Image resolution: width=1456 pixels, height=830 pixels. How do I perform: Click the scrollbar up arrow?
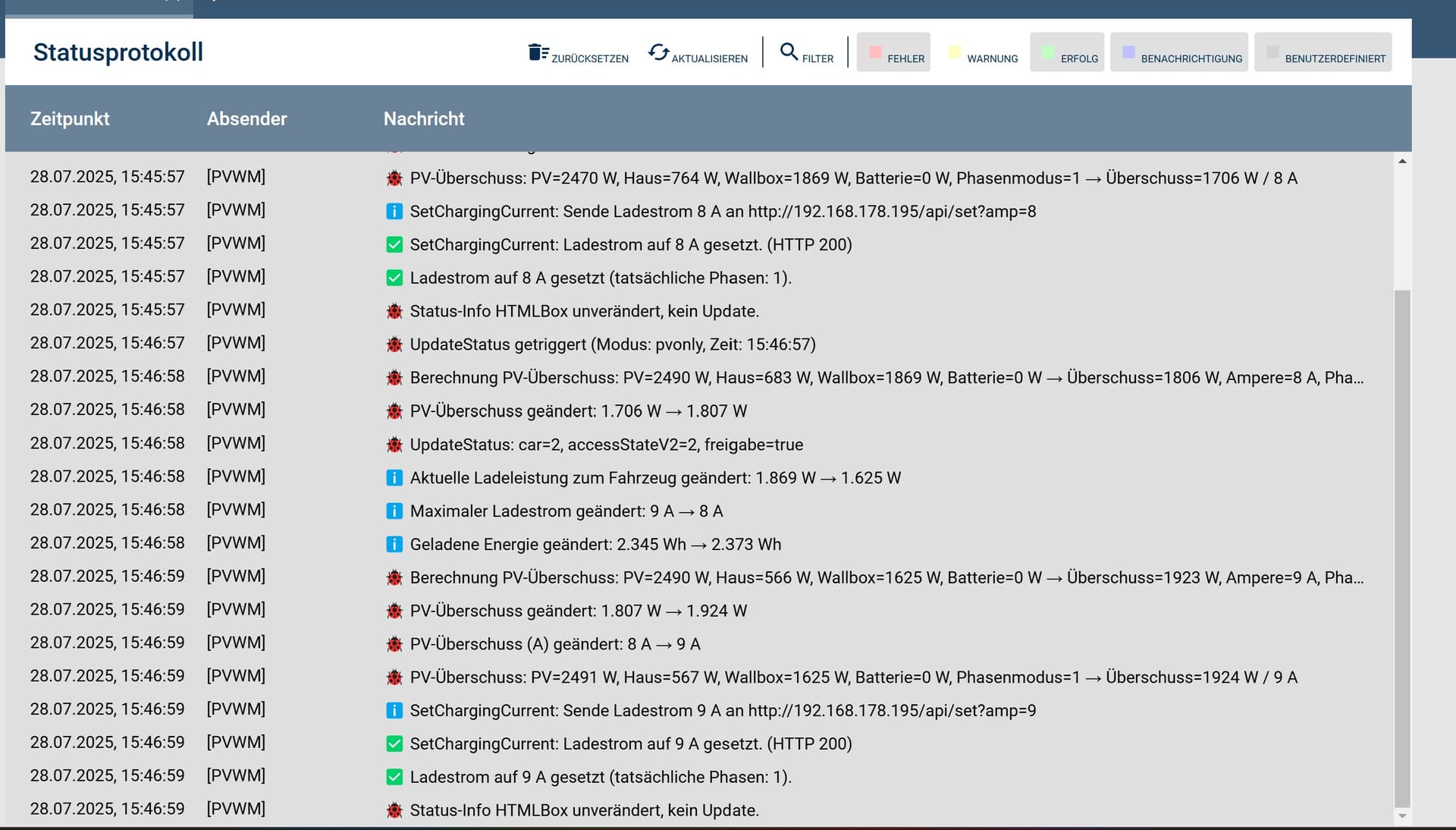click(x=1402, y=161)
